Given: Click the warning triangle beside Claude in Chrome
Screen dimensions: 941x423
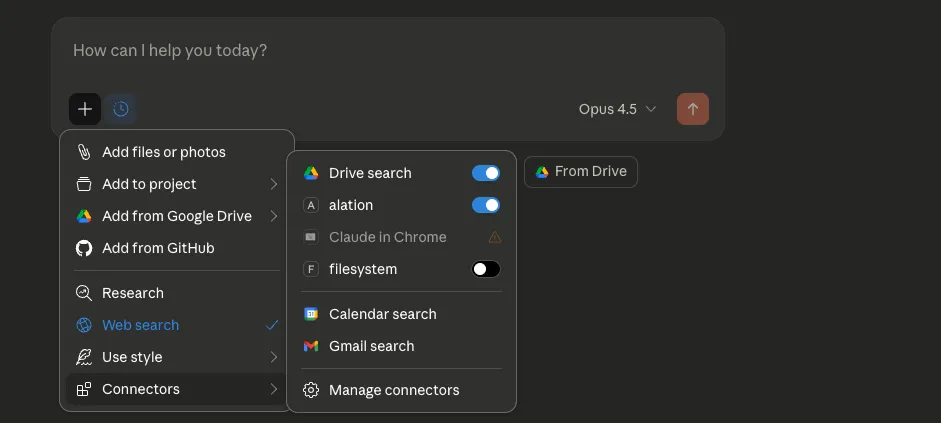Looking at the screenshot, I should [x=495, y=237].
